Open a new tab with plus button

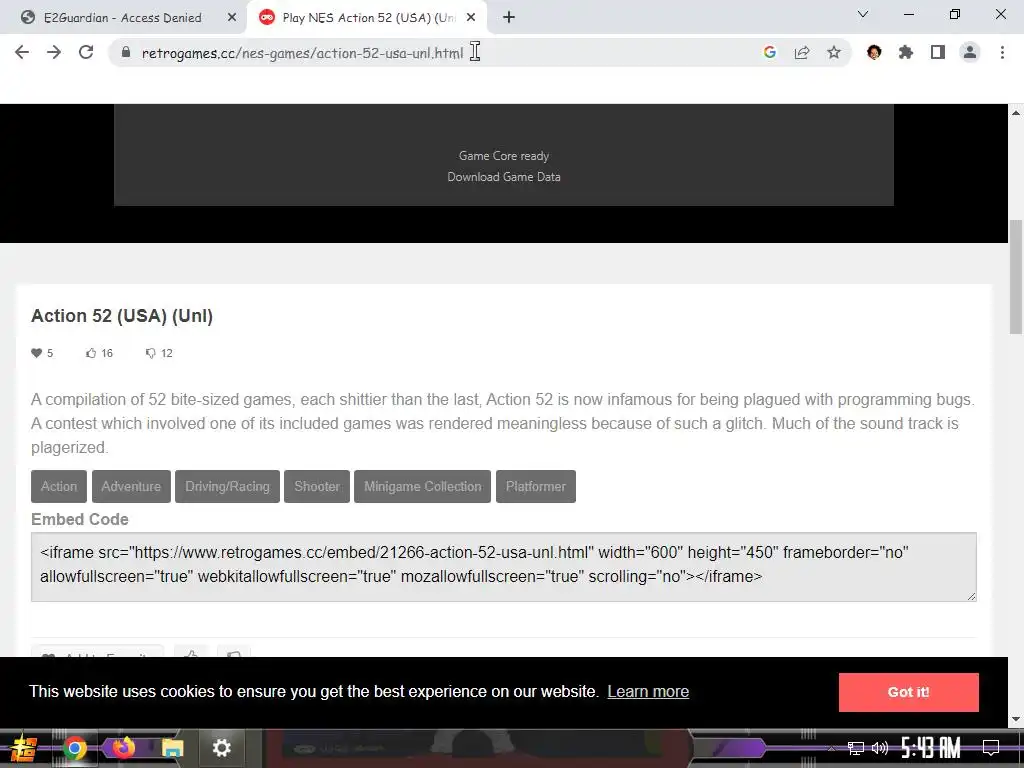(x=509, y=18)
